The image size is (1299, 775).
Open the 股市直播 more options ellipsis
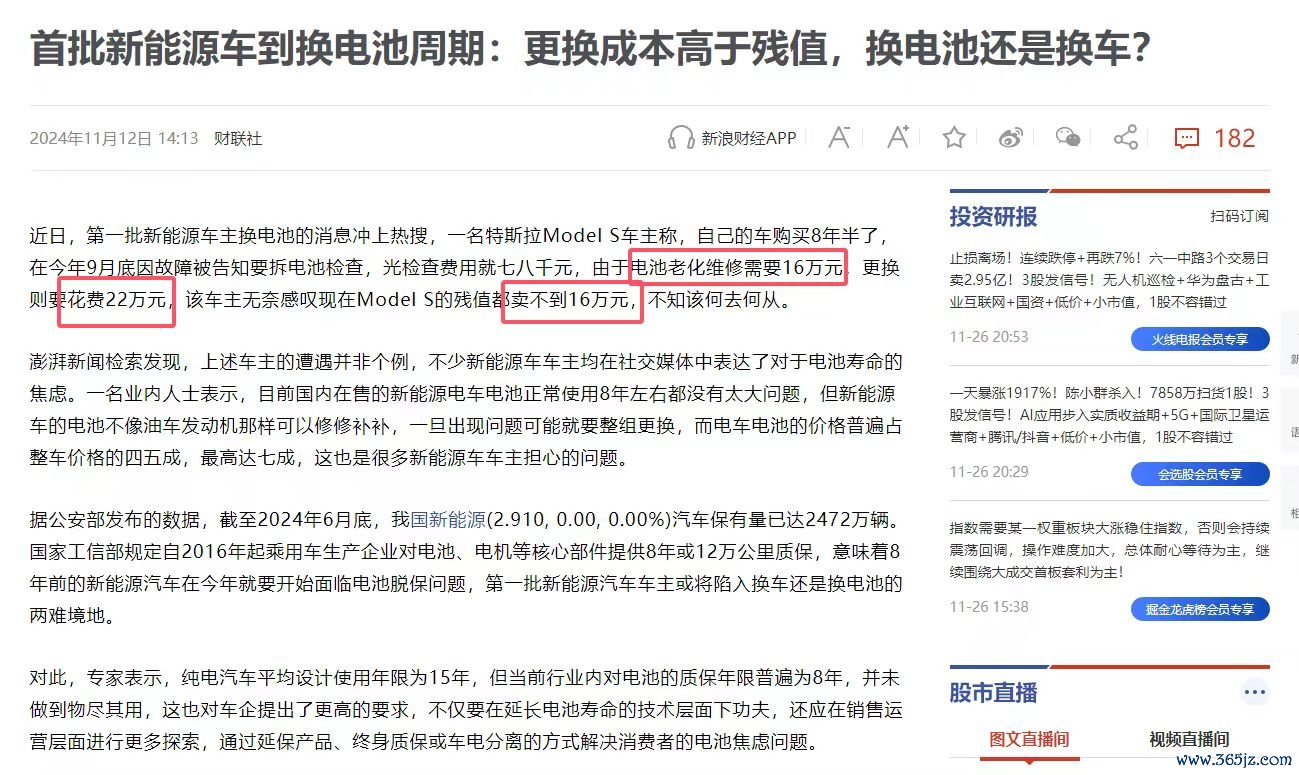[x=1254, y=692]
